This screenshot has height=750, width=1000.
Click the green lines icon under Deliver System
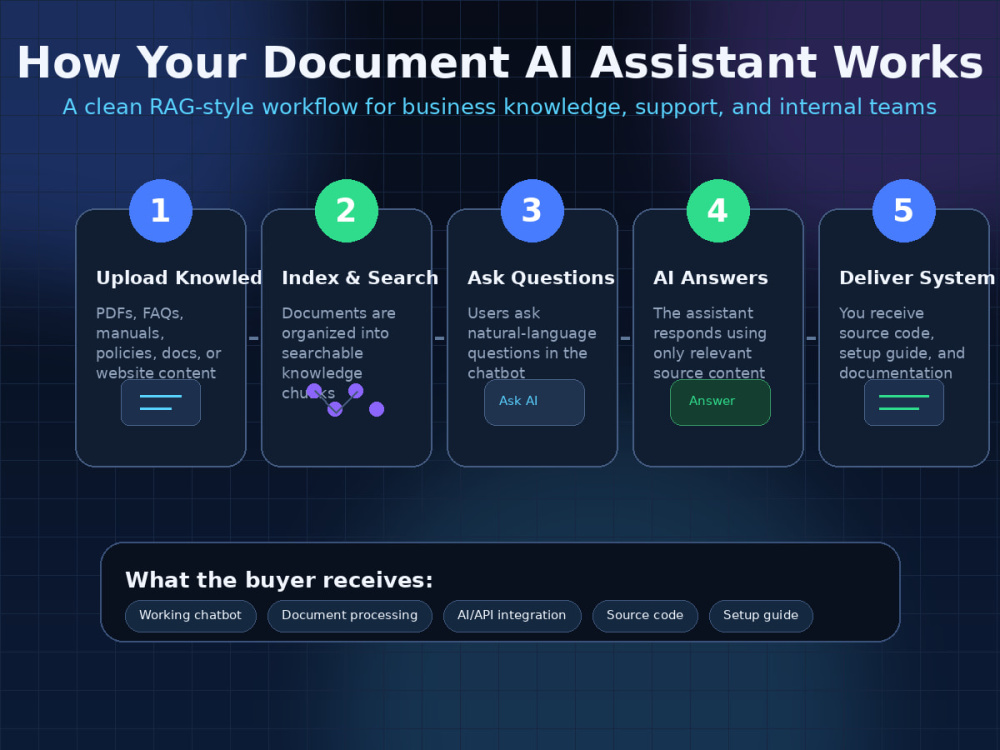[x=904, y=402]
